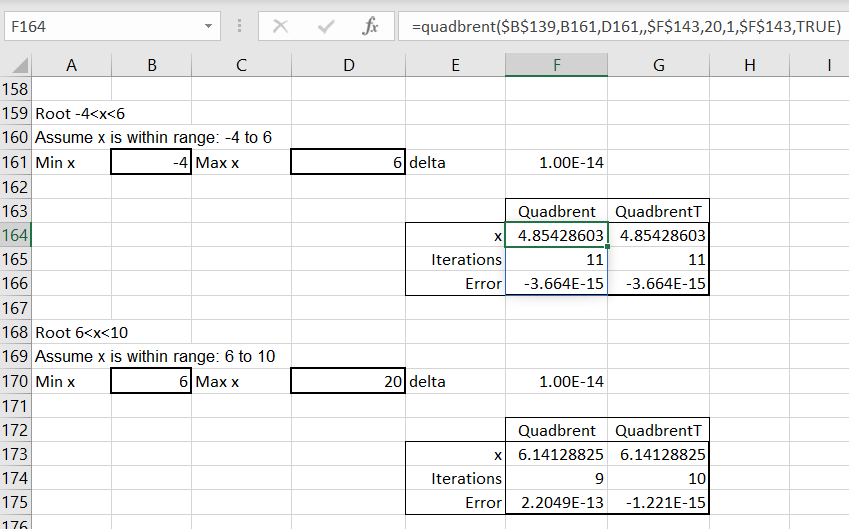Click the Insert Function fx icon
This screenshot has height=529, width=849.
tap(370, 27)
